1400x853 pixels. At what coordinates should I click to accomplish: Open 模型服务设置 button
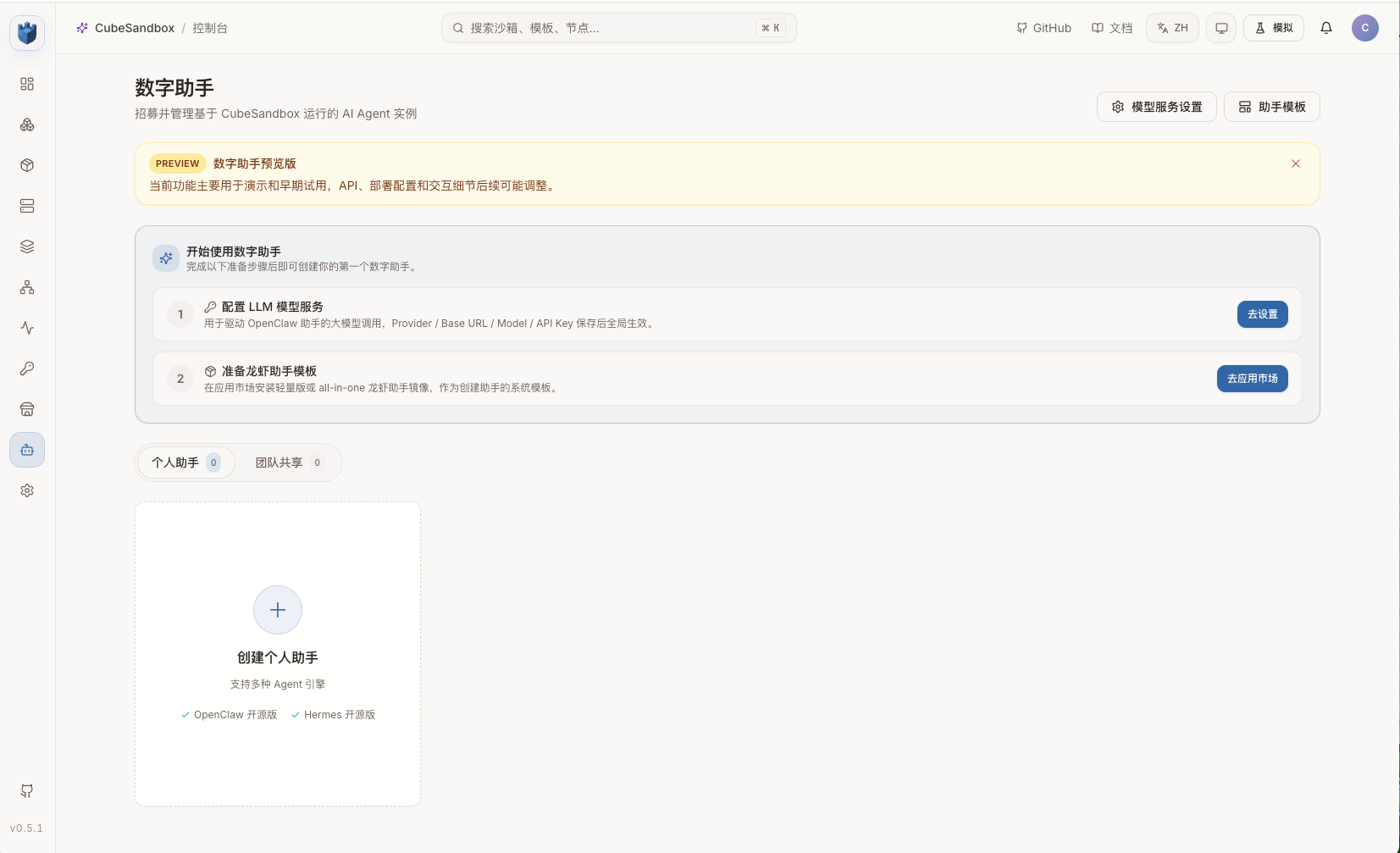tap(1157, 107)
